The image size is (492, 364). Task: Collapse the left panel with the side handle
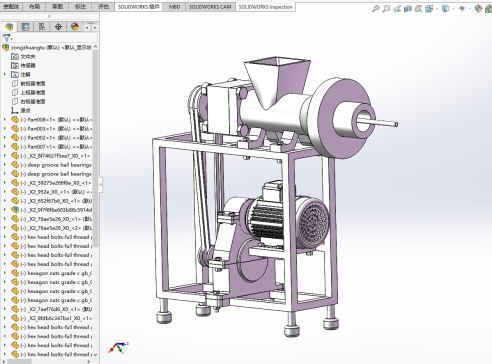tap(101, 184)
